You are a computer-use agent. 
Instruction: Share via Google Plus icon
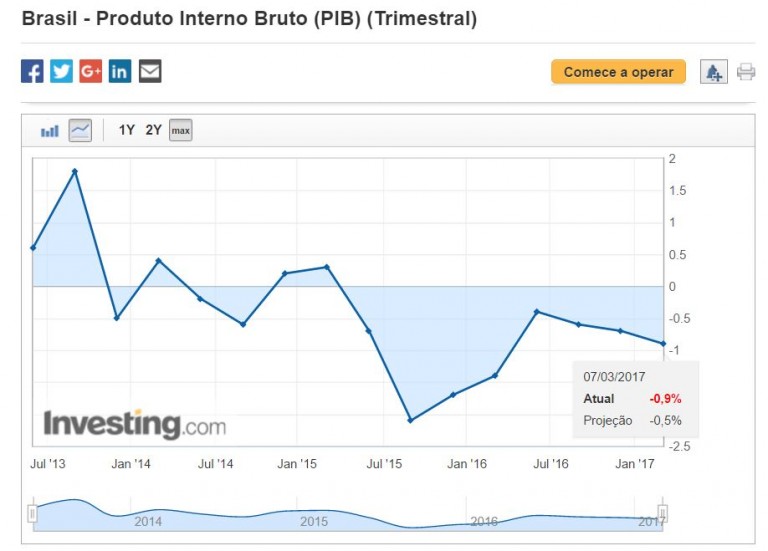pos(91,71)
